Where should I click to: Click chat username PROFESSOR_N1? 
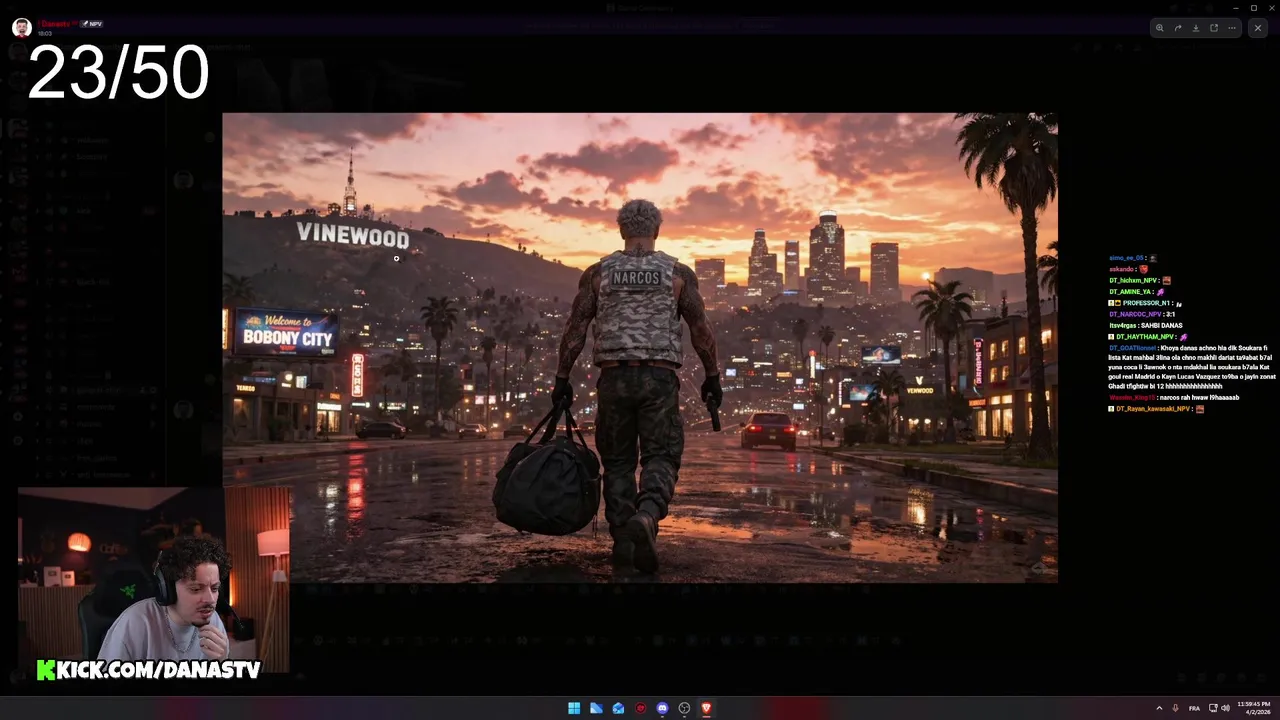click(x=1146, y=303)
